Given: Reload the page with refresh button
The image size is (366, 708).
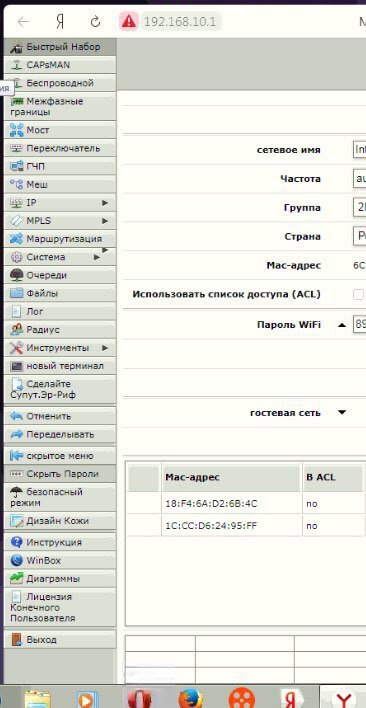Looking at the screenshot, I should (x=95, y=22).
